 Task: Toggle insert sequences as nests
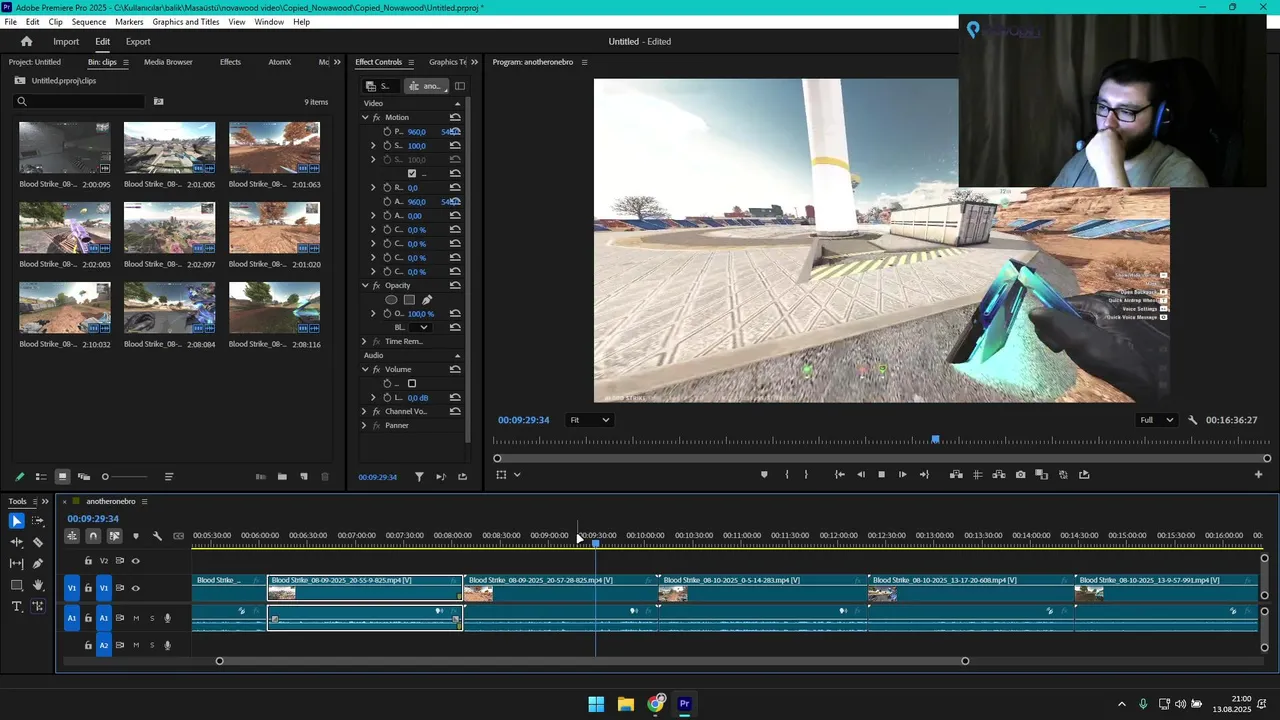[x=72, y=536]
